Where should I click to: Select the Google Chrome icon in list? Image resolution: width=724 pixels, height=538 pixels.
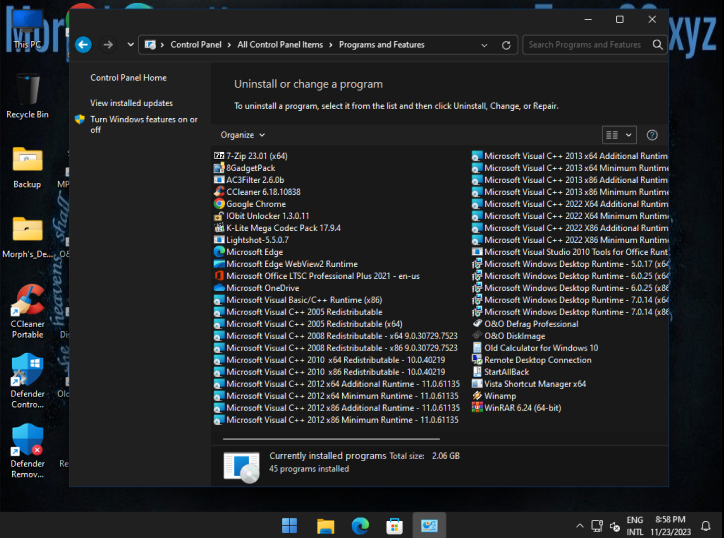pyautogui.click(x=219, y=204)
